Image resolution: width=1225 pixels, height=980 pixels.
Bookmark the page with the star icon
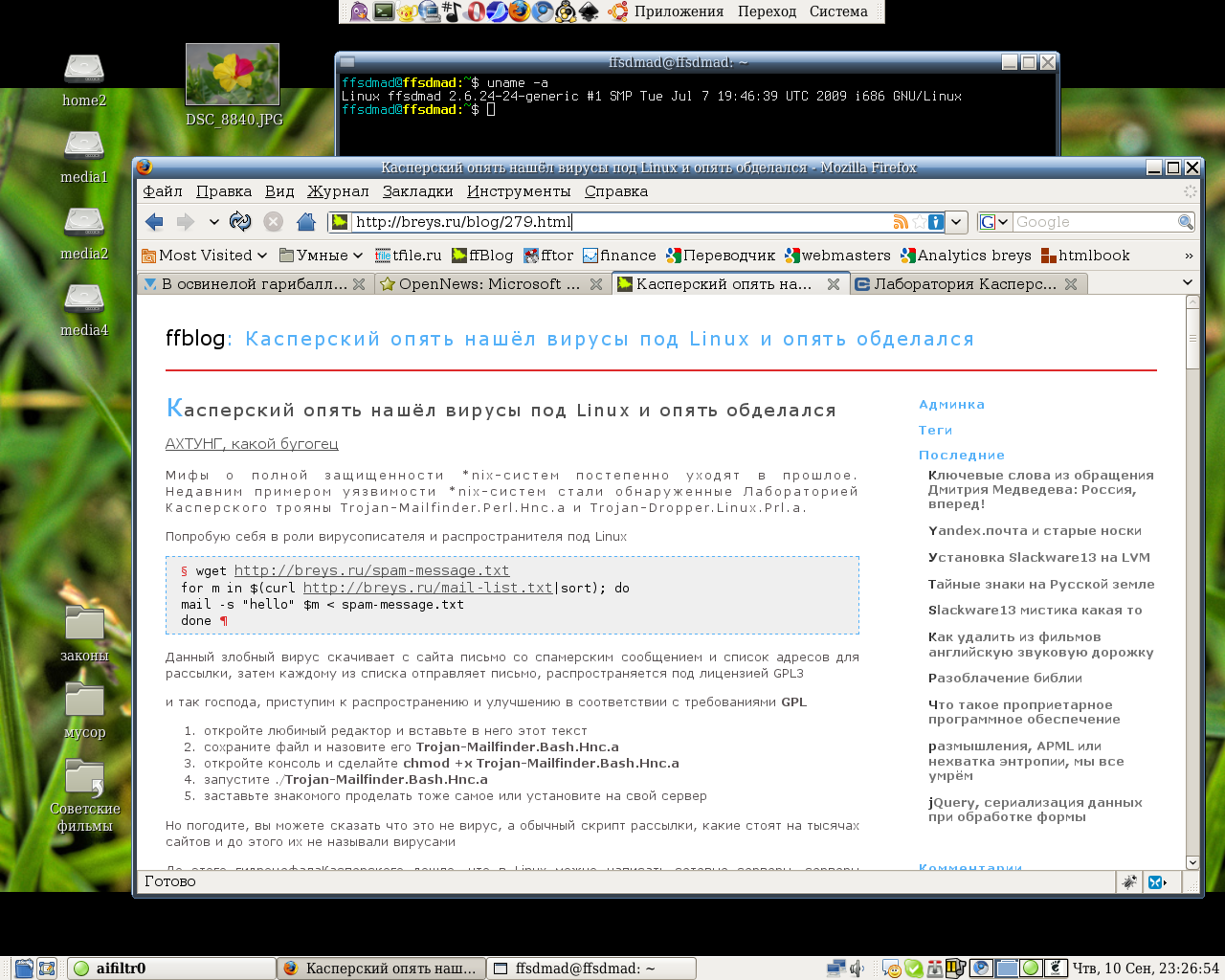pos(919,222)
